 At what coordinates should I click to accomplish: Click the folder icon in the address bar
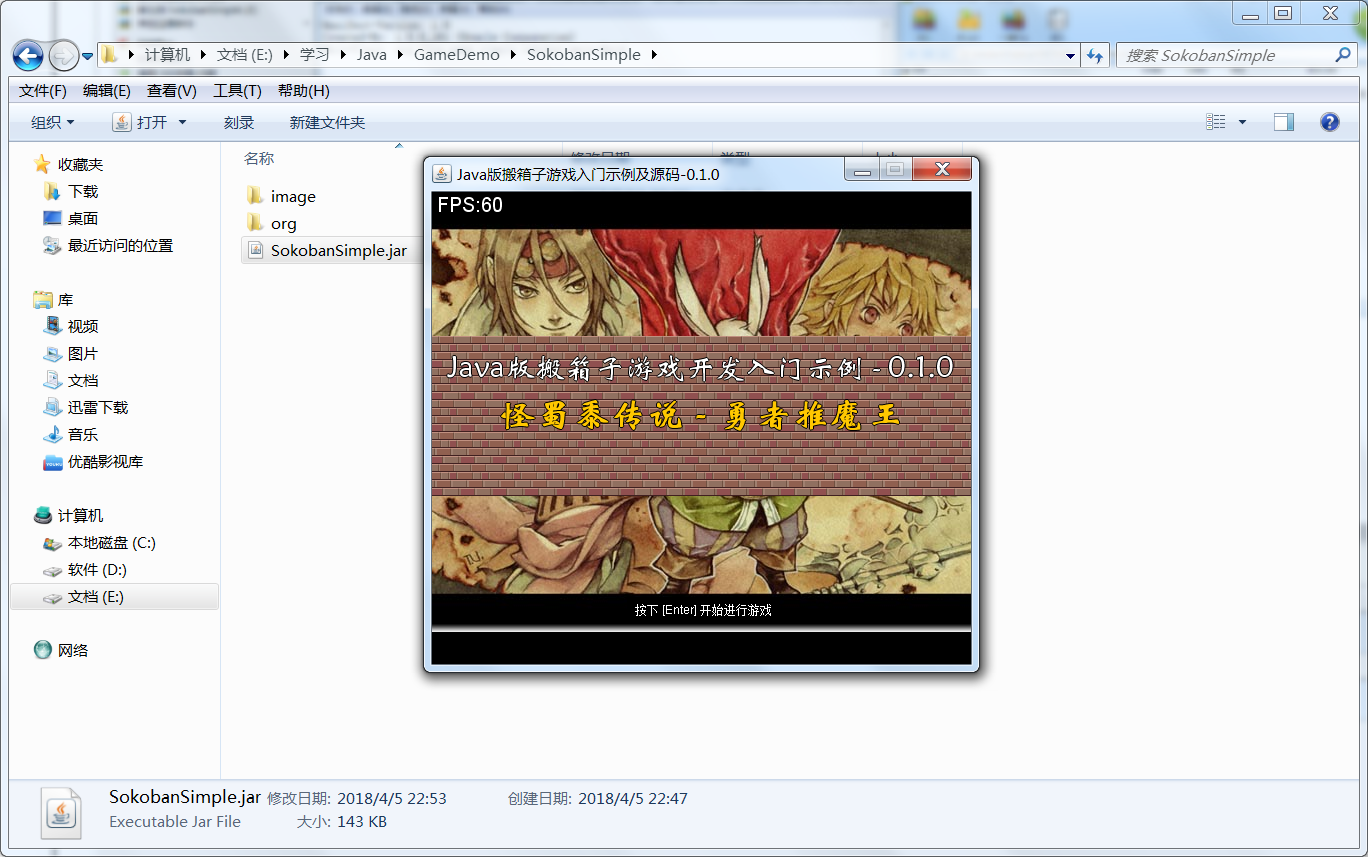click(109, 55)
